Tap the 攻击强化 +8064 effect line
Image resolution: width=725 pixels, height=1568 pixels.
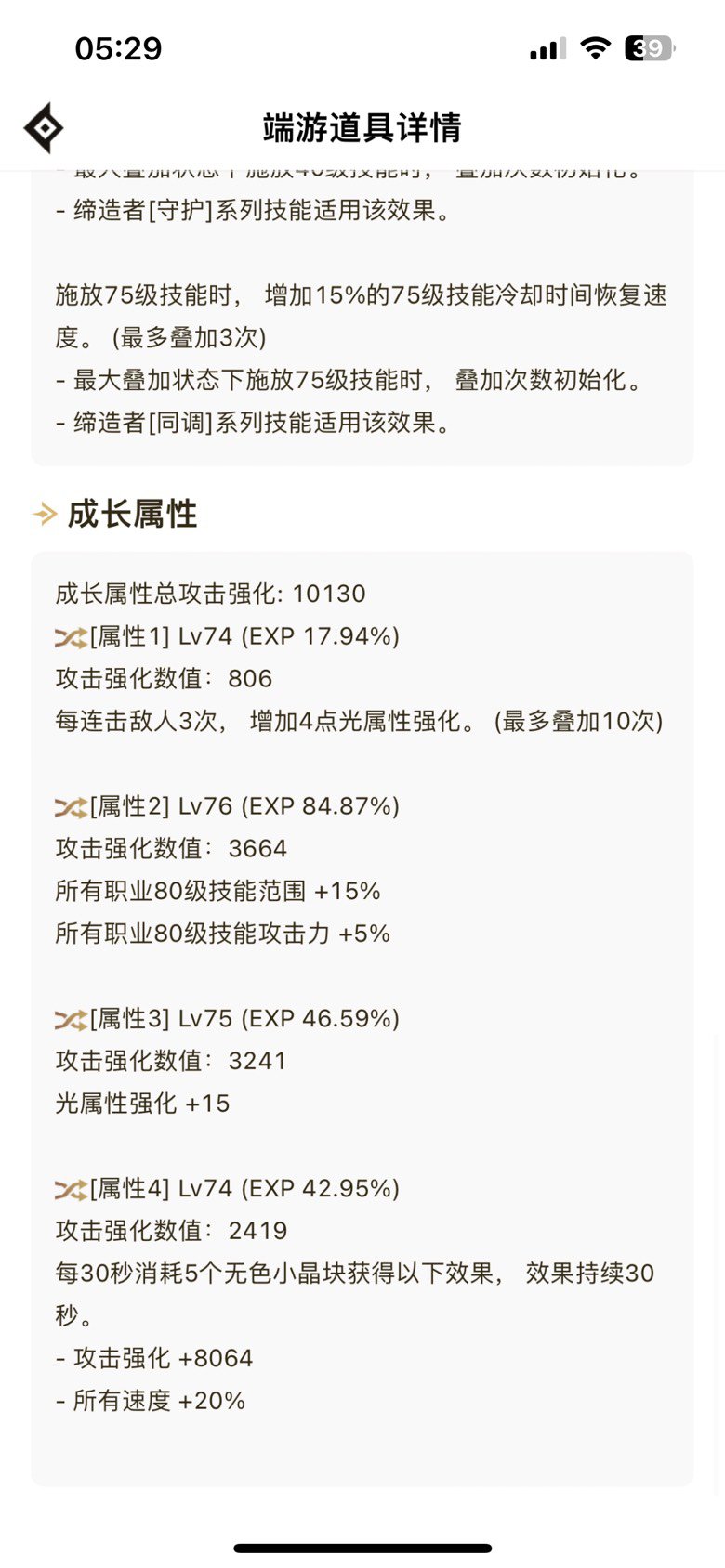[x=154, y=1359]
